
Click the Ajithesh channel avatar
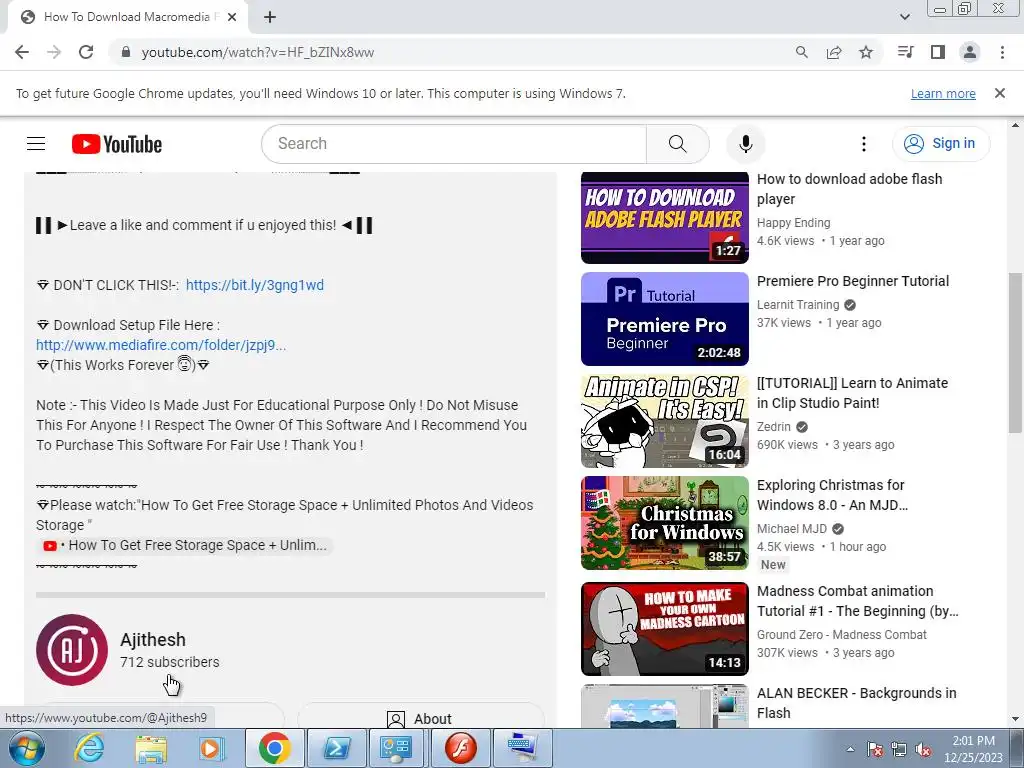pyautogui.click(x=72, y=650)
